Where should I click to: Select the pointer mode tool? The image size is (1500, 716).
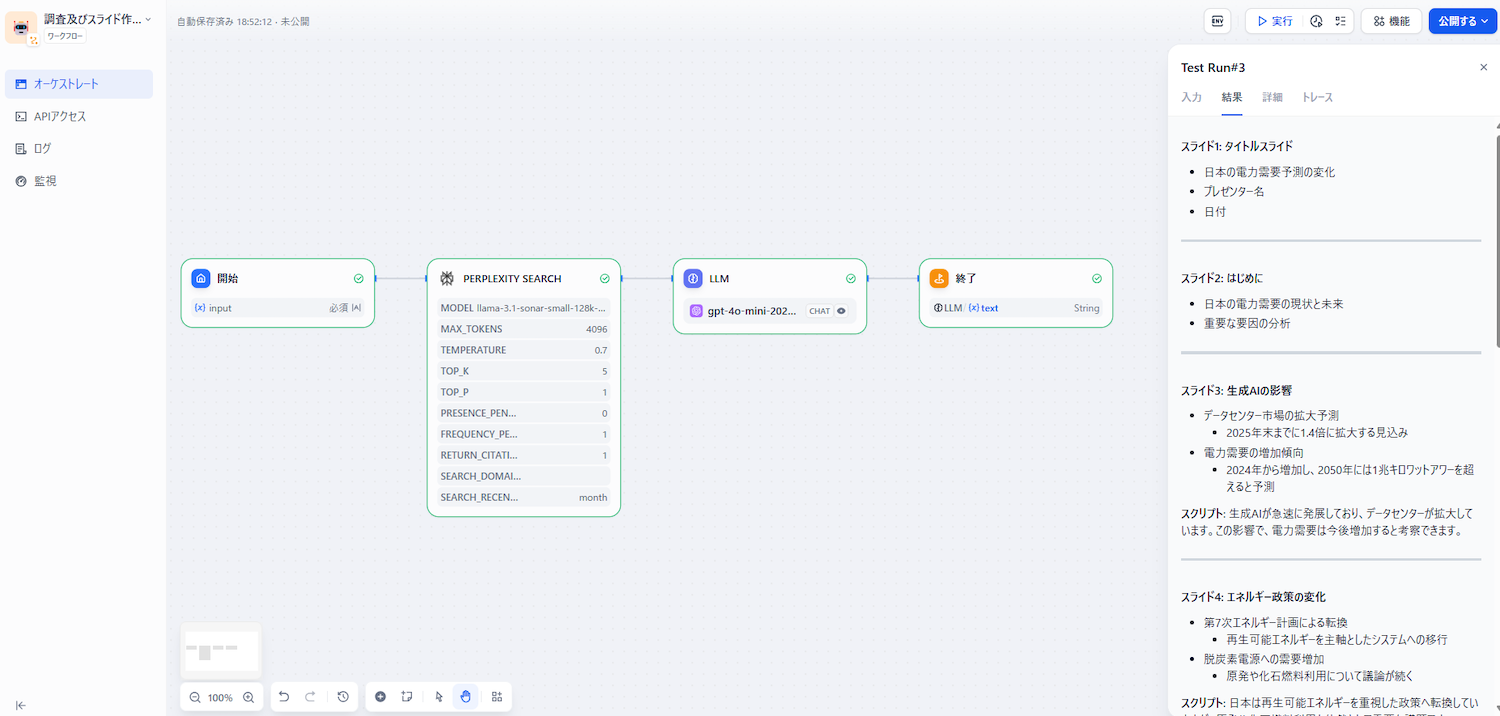439,697
